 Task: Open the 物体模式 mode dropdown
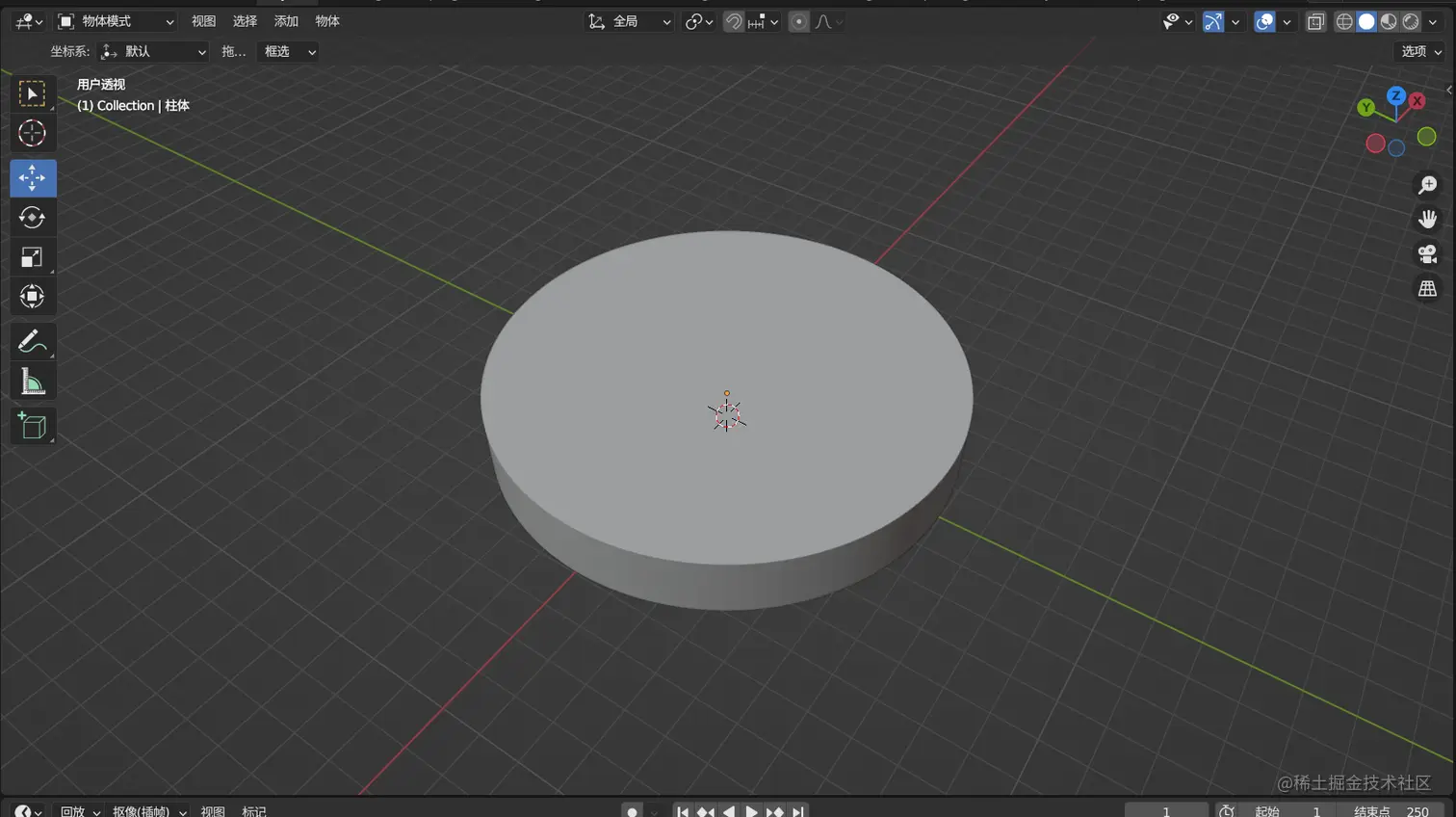coord(116,21)
